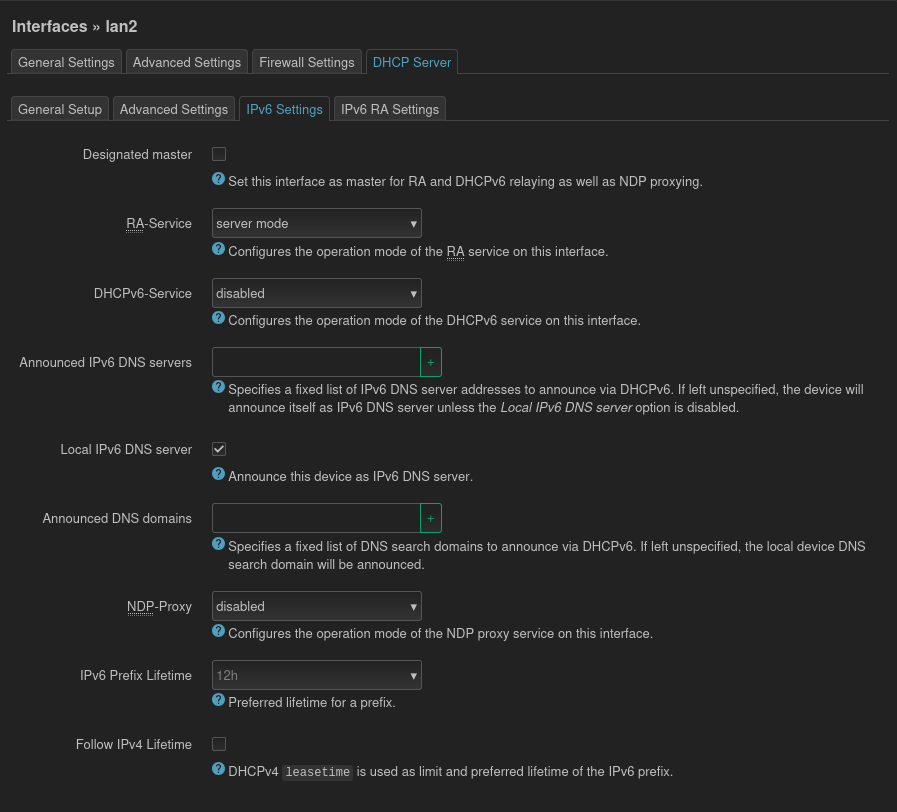Open IPv6 Prefix Lifetime 12h selector
The height and width of the screenshot is (812, 897).
[x=316, y=675]
